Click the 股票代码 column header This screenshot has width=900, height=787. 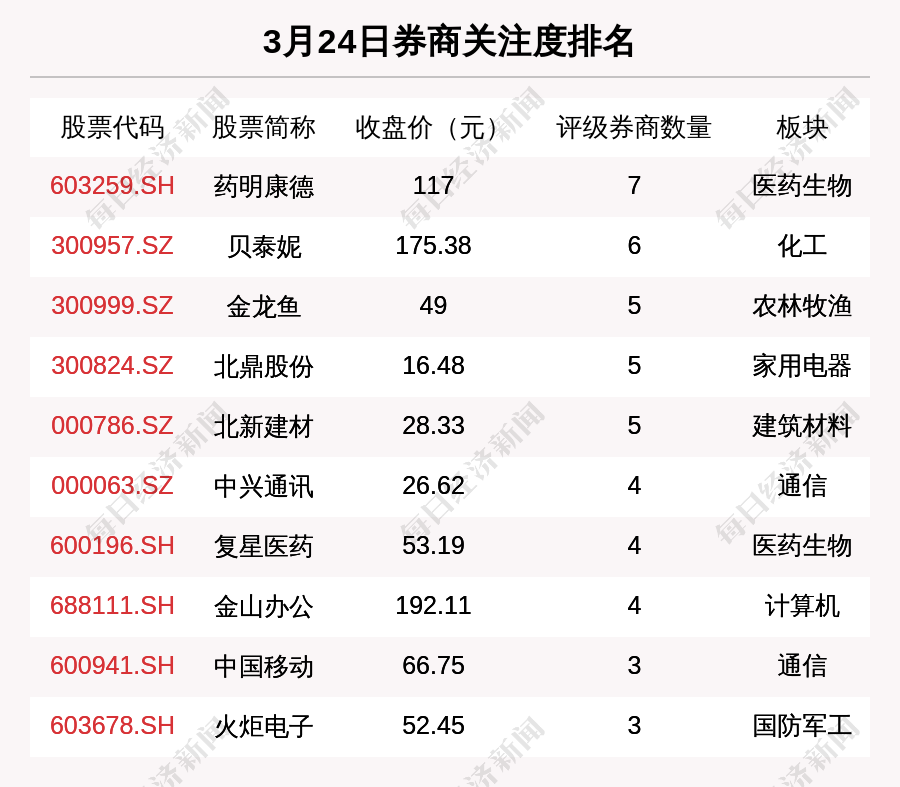(x=112, y=128)
